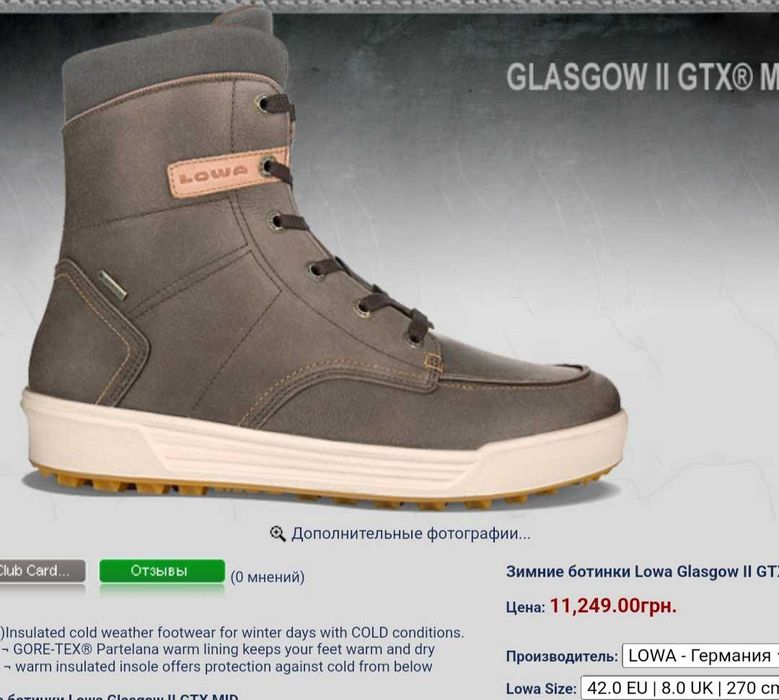
Task: Click the warm insulated insole description line
Action: click(217, 667)
